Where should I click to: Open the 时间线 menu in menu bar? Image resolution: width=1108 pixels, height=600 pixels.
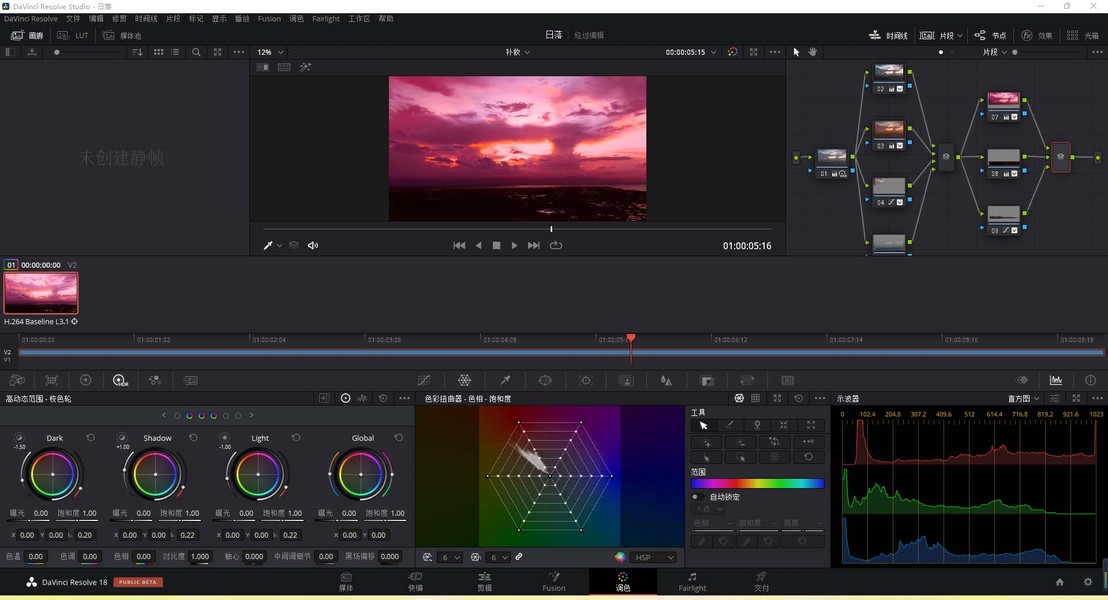146,19
